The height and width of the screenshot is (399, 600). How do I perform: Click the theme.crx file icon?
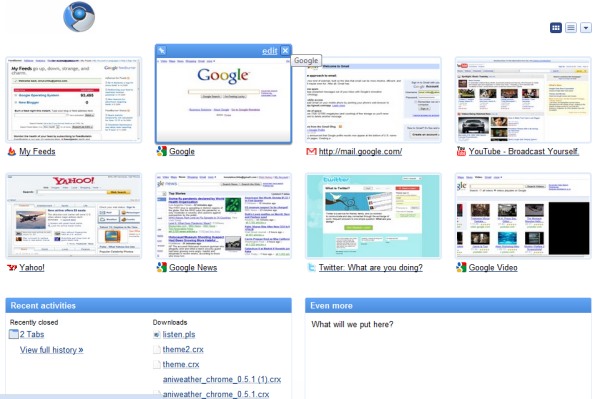157,365
